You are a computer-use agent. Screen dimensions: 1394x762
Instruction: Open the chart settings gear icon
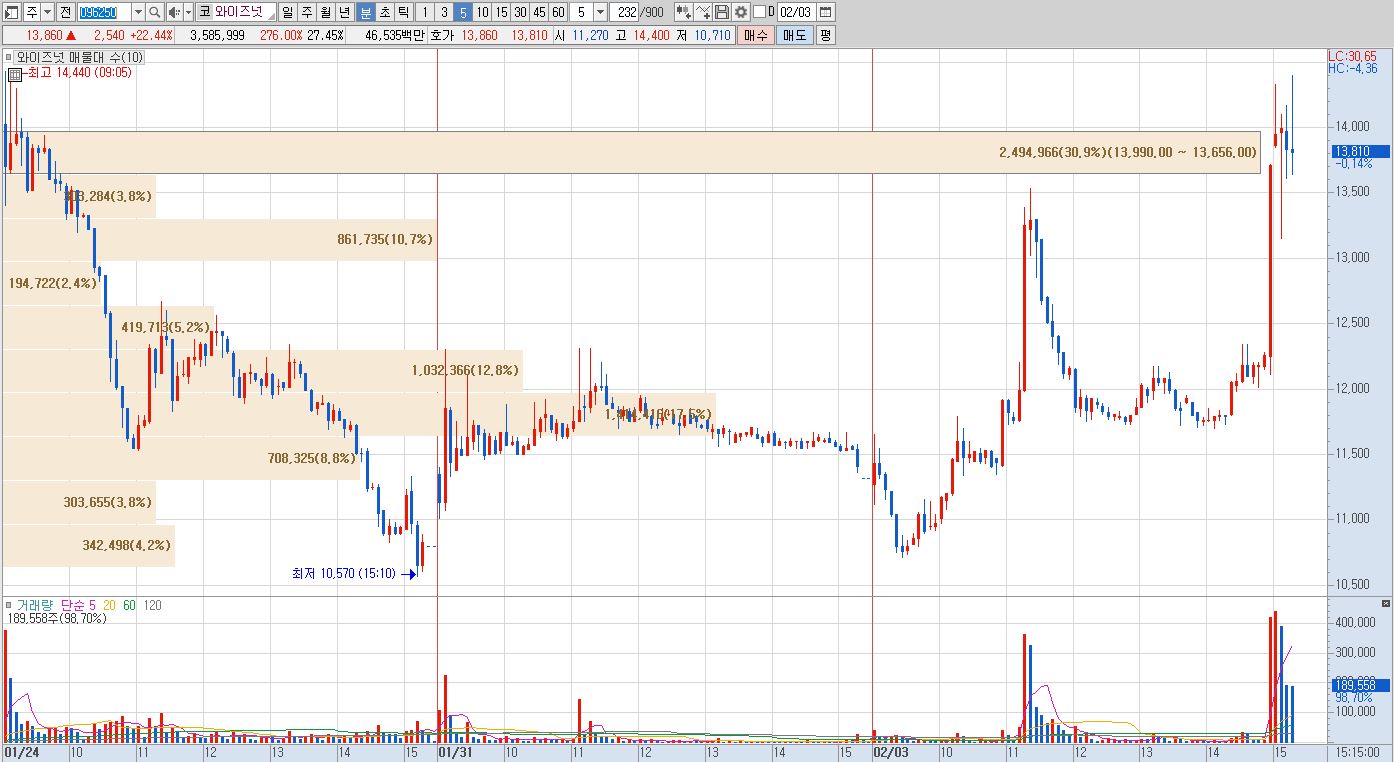point(740,12)
